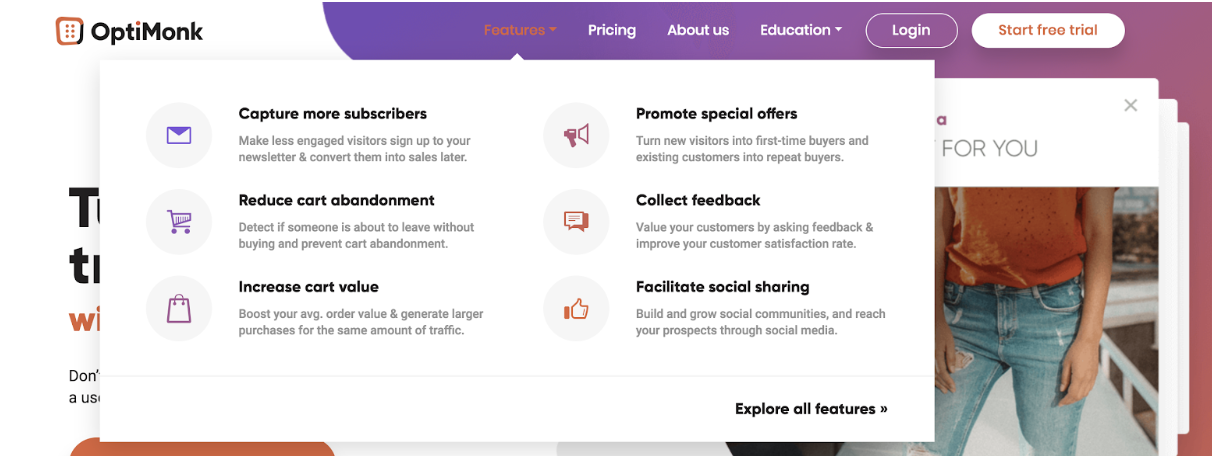
Task: Open the Capture more subscribers heading
Action: [x=333, y=114]
